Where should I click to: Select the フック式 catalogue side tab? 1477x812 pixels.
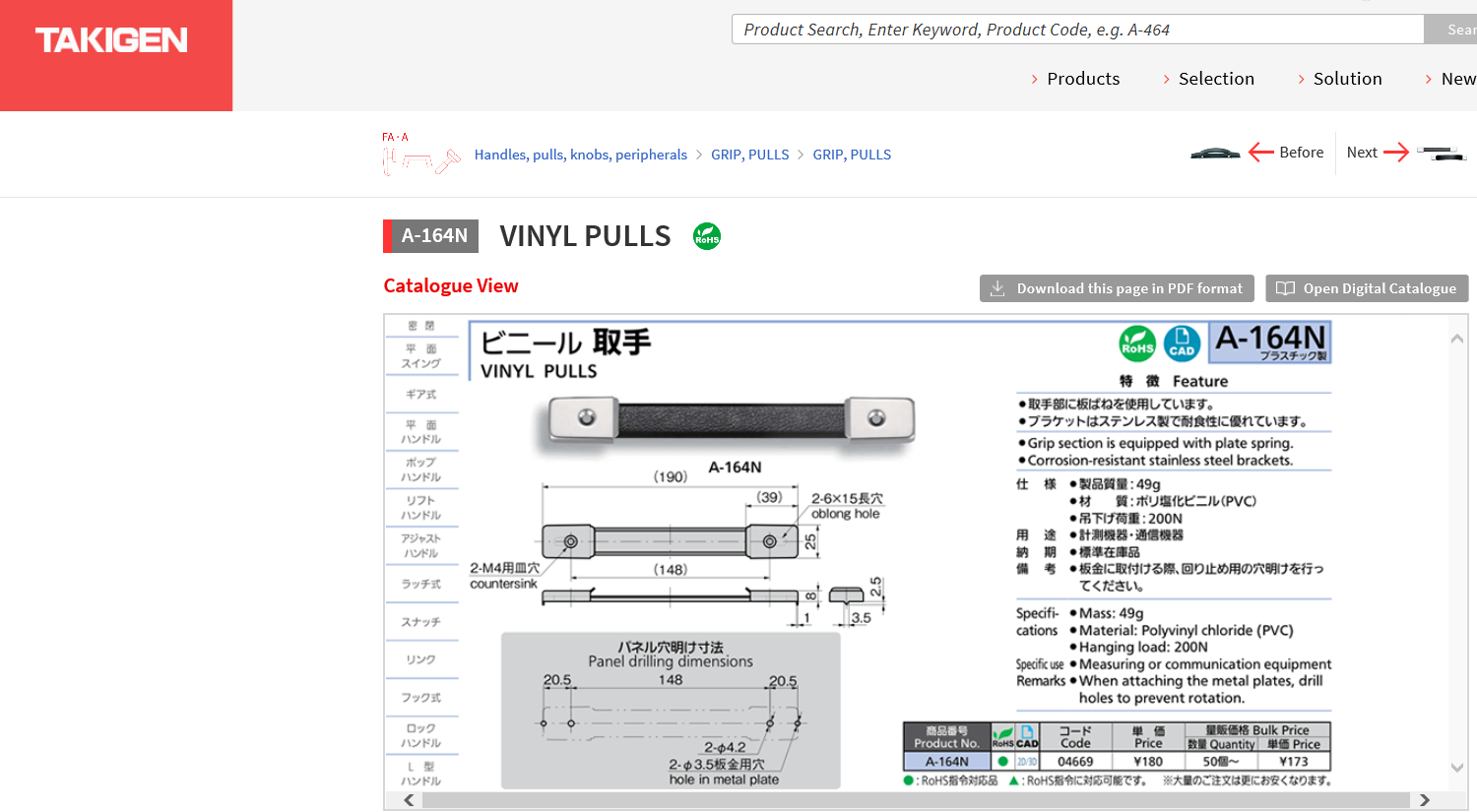[421, 699]
